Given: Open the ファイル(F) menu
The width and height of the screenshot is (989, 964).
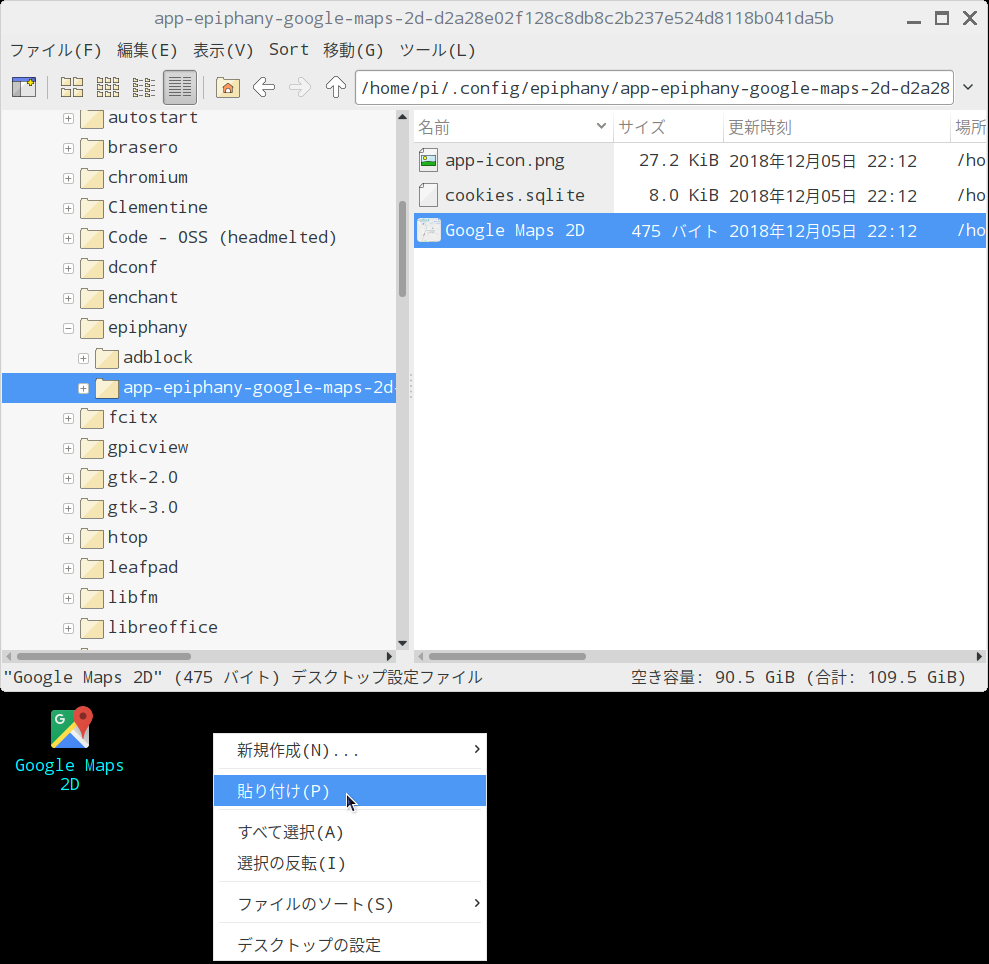Looking at the screenshot, I should [x=56, y=50].
